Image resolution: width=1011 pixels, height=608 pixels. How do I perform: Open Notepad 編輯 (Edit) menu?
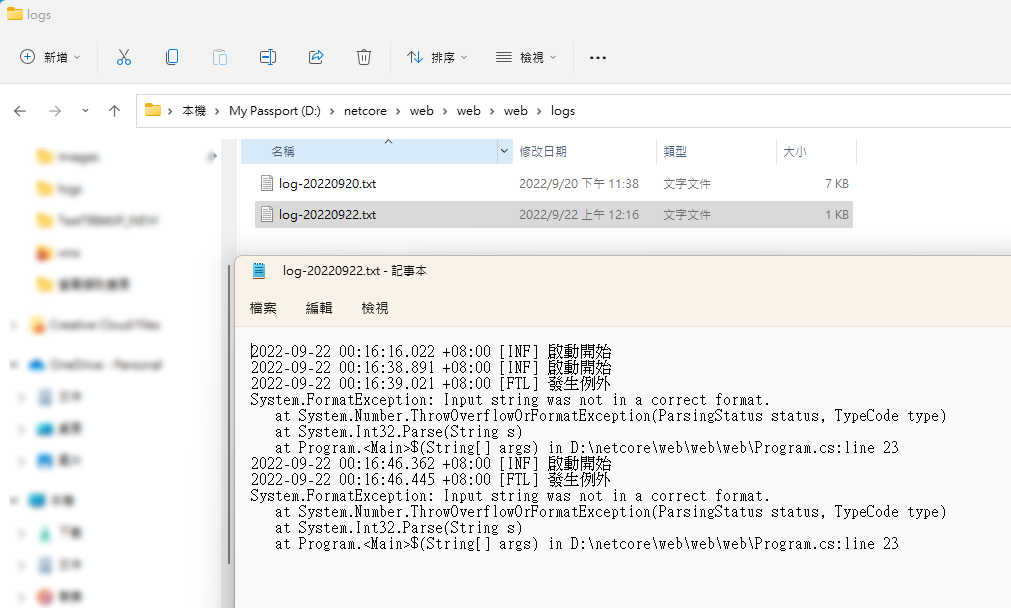pos(319,308)
